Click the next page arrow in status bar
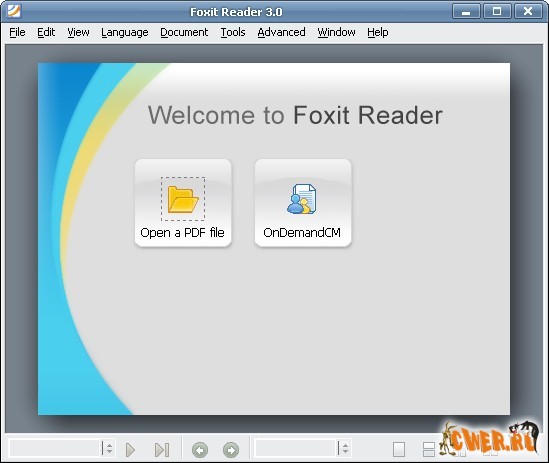This screenshot has width=549, height=463. click(130, 450)
